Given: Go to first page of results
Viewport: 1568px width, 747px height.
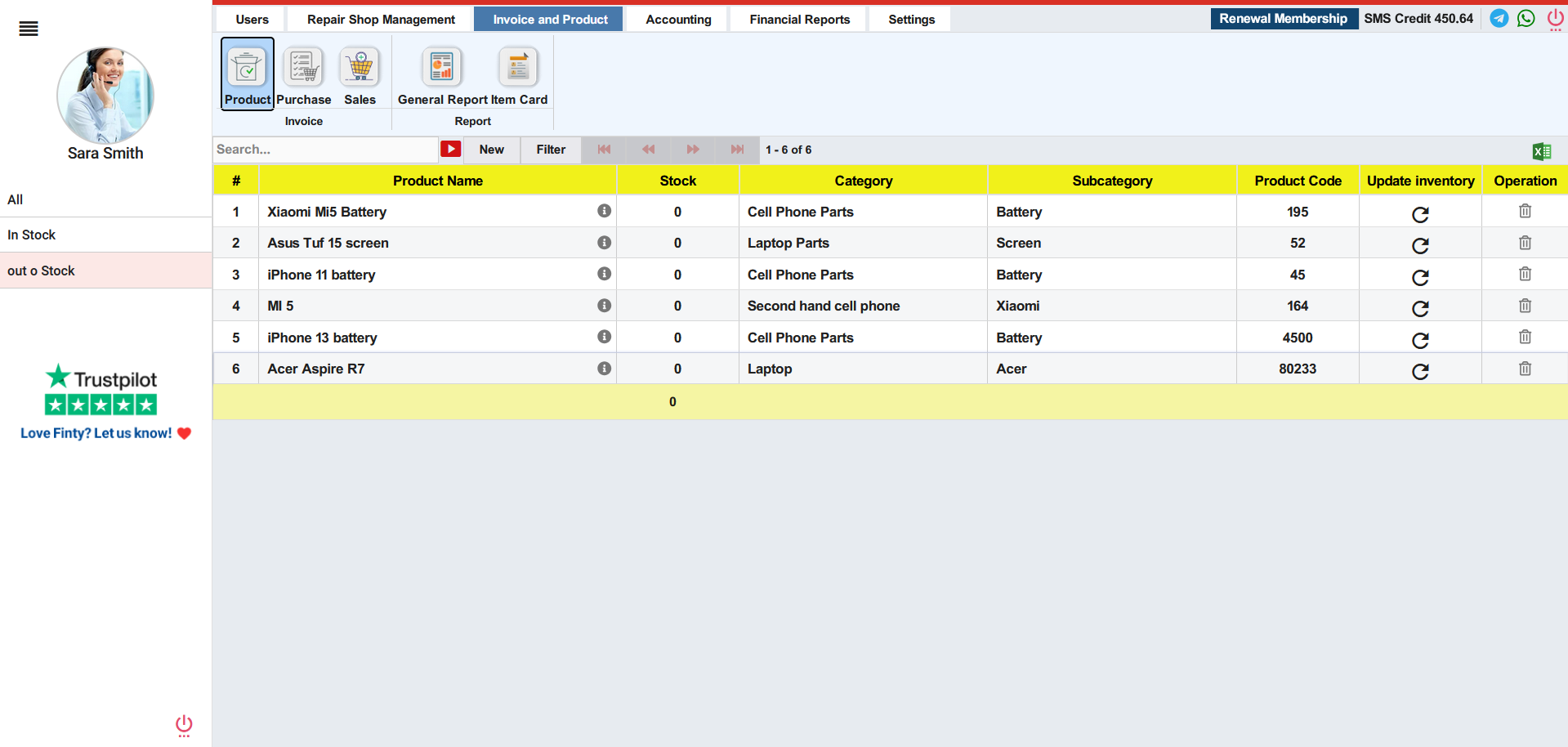Looking at the screenshot, I should coord(604,150).
